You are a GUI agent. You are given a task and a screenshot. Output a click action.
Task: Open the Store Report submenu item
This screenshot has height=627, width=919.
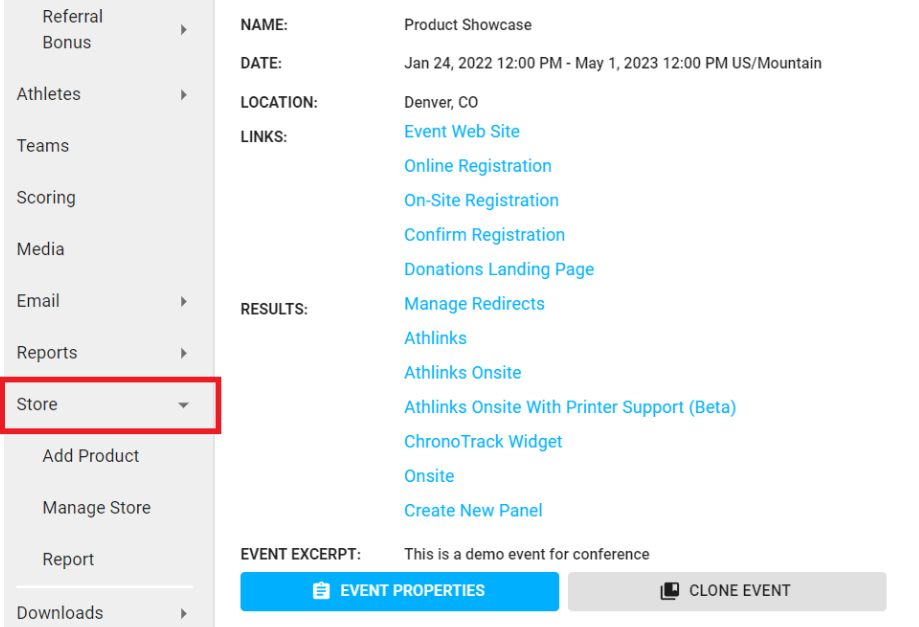pos(68,560)
